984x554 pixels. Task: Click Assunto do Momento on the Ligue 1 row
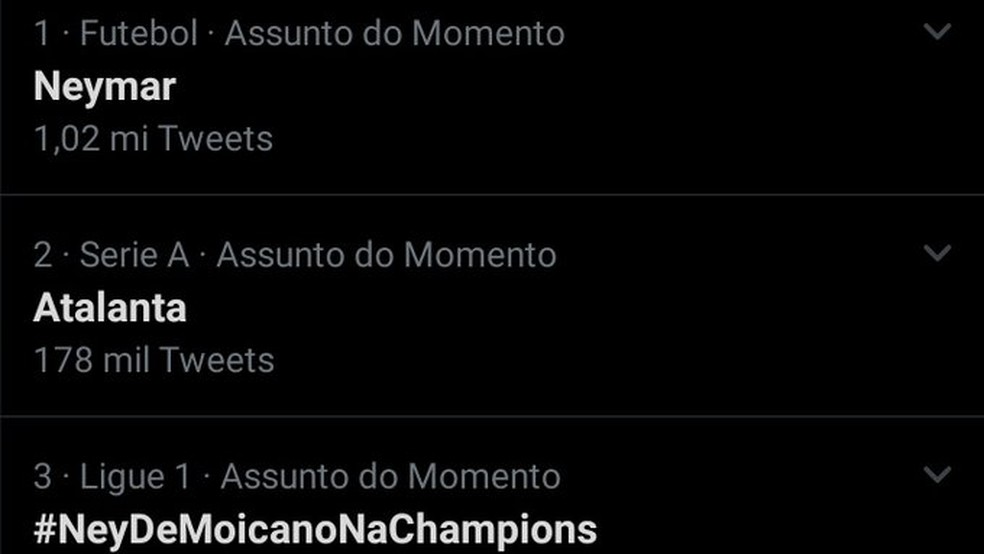(390, 476)
